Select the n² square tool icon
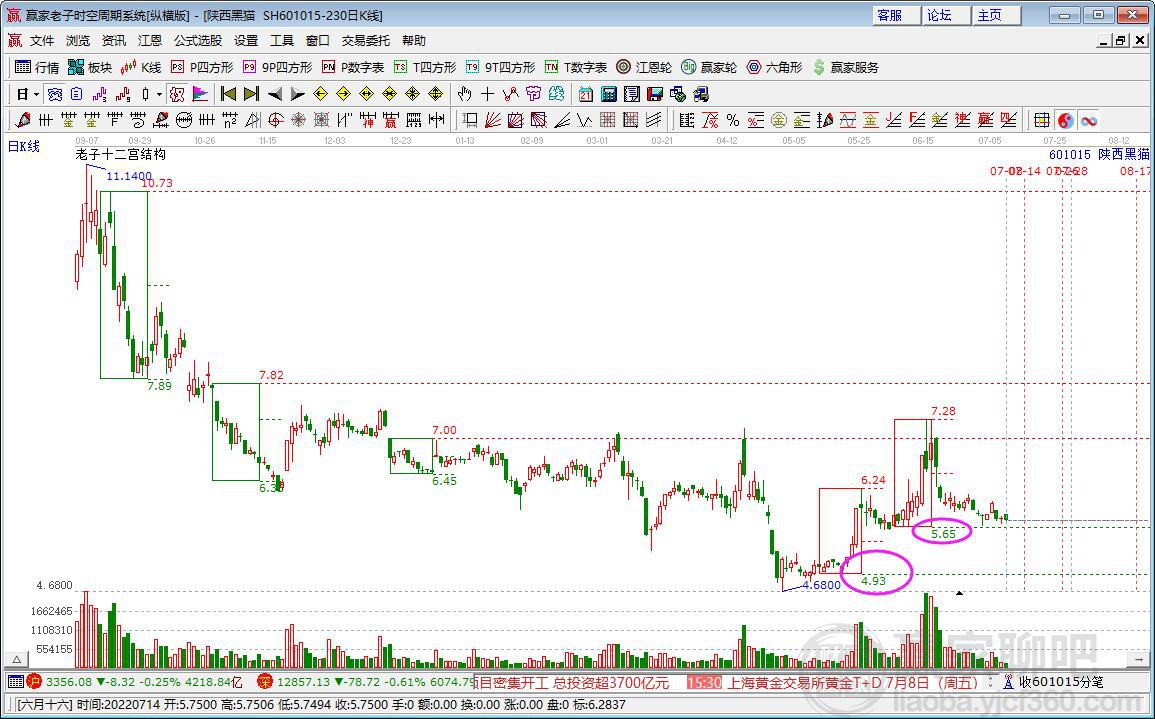Image resolution: width=1155 pixels, height=719 pixels. pyautogui.click(x=229, y=119)
